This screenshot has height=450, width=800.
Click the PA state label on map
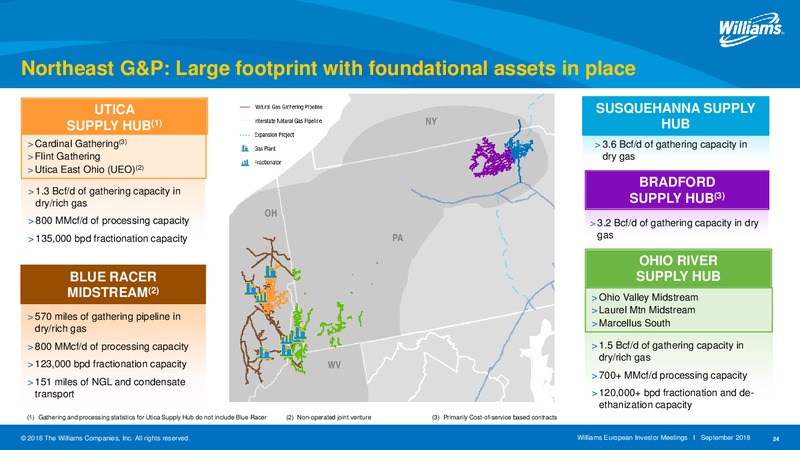click(397, 238)
